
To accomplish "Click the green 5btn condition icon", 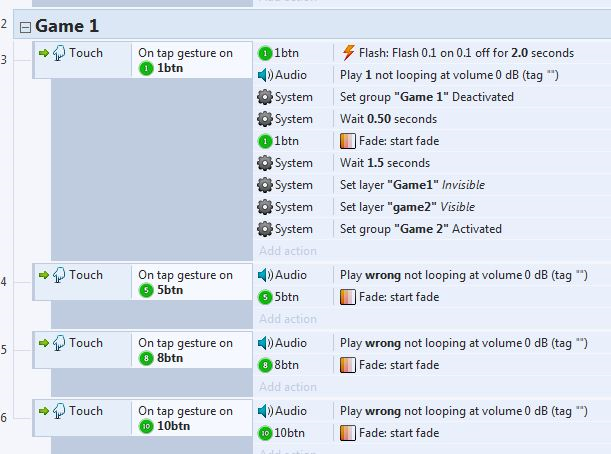I will point(147,291).
